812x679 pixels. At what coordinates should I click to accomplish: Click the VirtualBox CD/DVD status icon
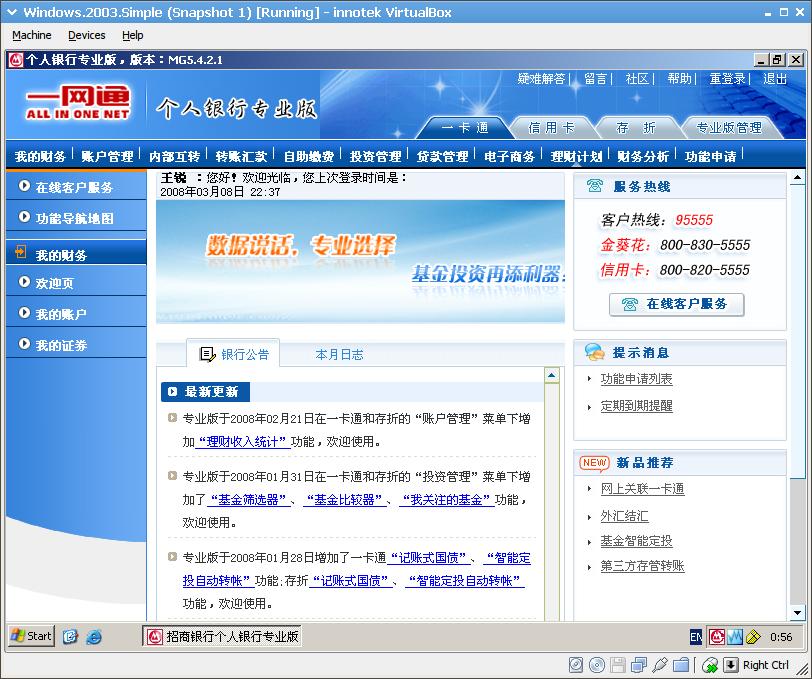click(597, 664)
